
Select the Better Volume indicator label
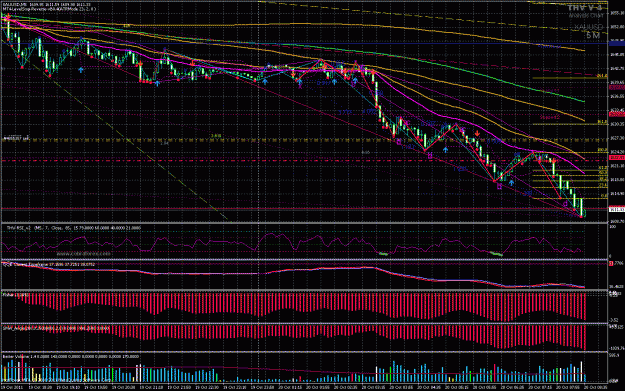pyautogui.click(x=71, y=356)
